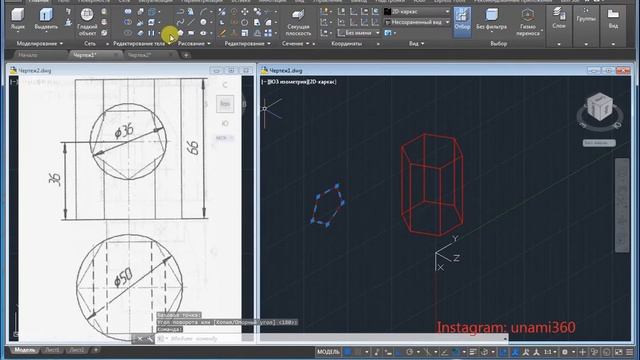Open the Лист2 layout tab
Image resolution: width=640 pixels, height=360 pixels.
tap(77, 350)
